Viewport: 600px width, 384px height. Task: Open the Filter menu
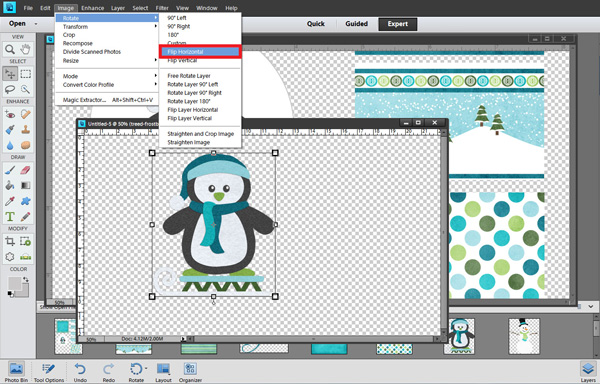pos(162,8)
